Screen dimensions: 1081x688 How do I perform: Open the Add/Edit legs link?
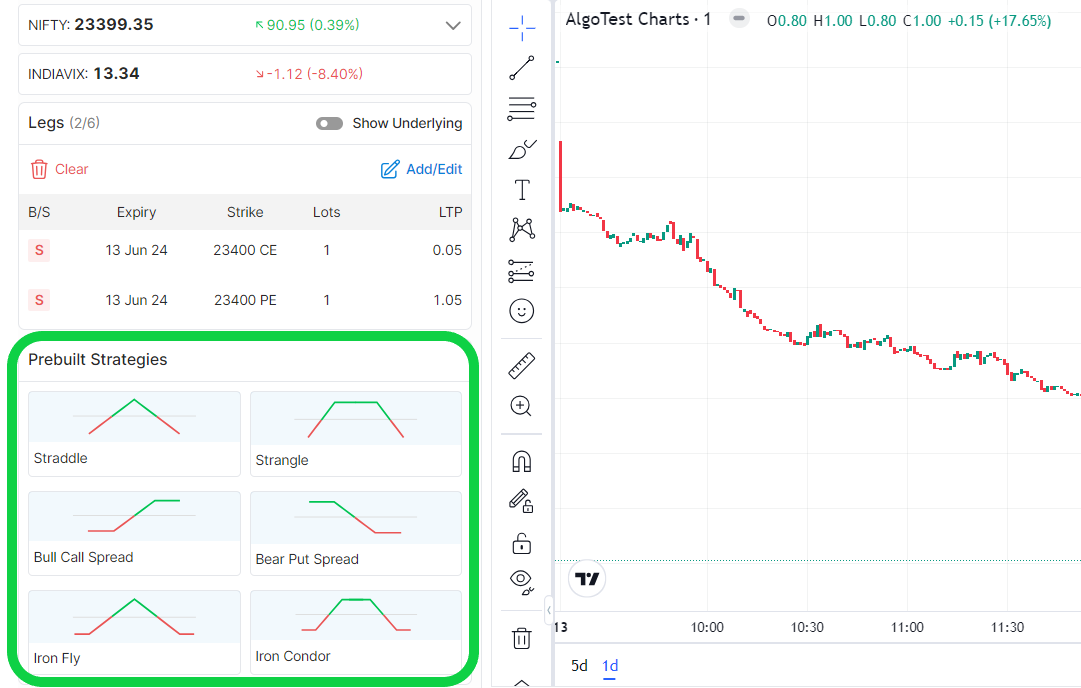pos(421,170)
